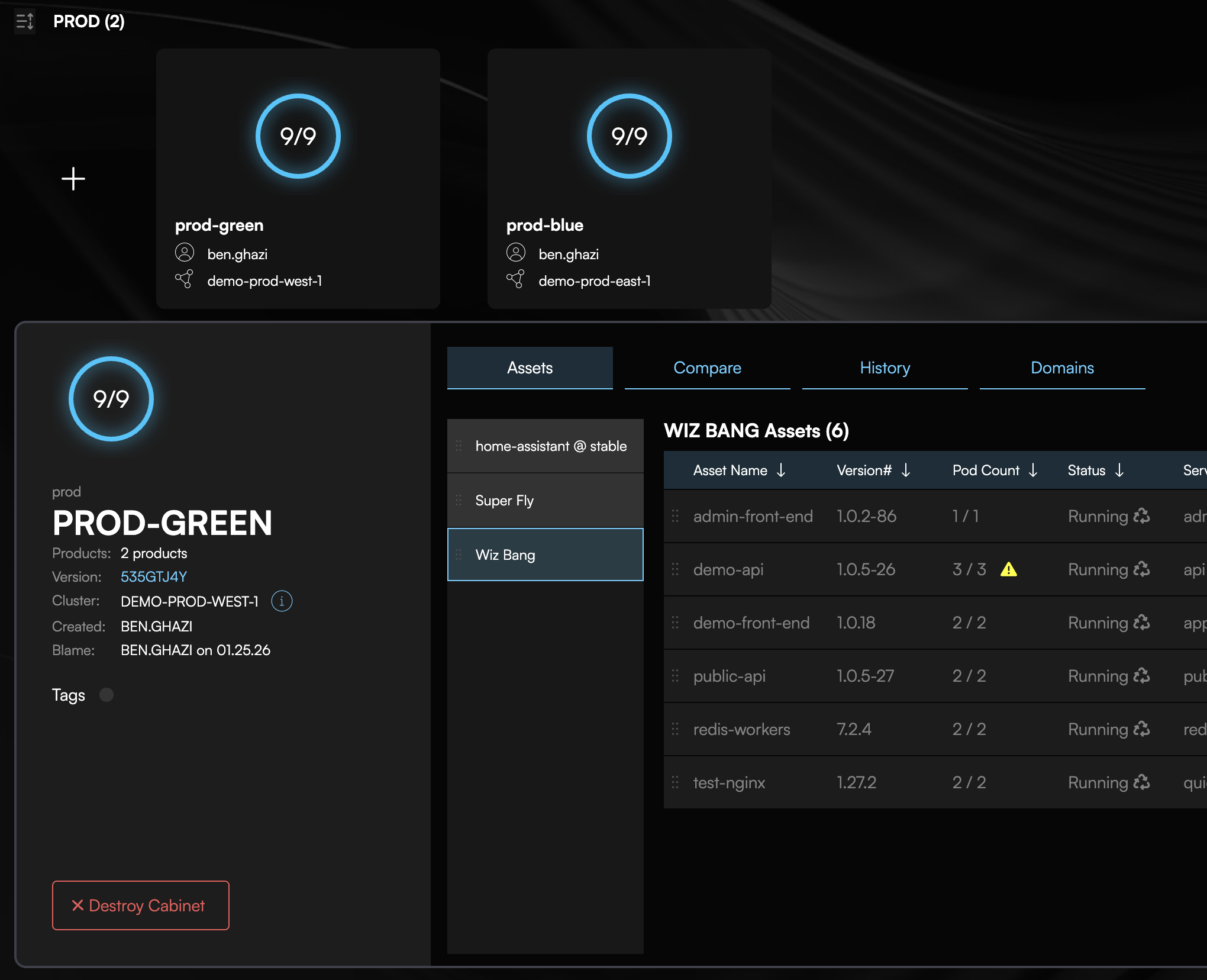Click the info icon next to DEMO-PROD-WEST-1
This screenshot has height=980, width=1207.
[x=282, y=601]
